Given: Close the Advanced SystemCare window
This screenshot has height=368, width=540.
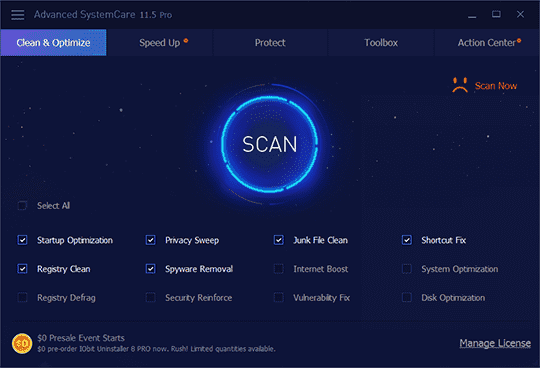Looking at the screenshot, I should (x=520, y=14).
